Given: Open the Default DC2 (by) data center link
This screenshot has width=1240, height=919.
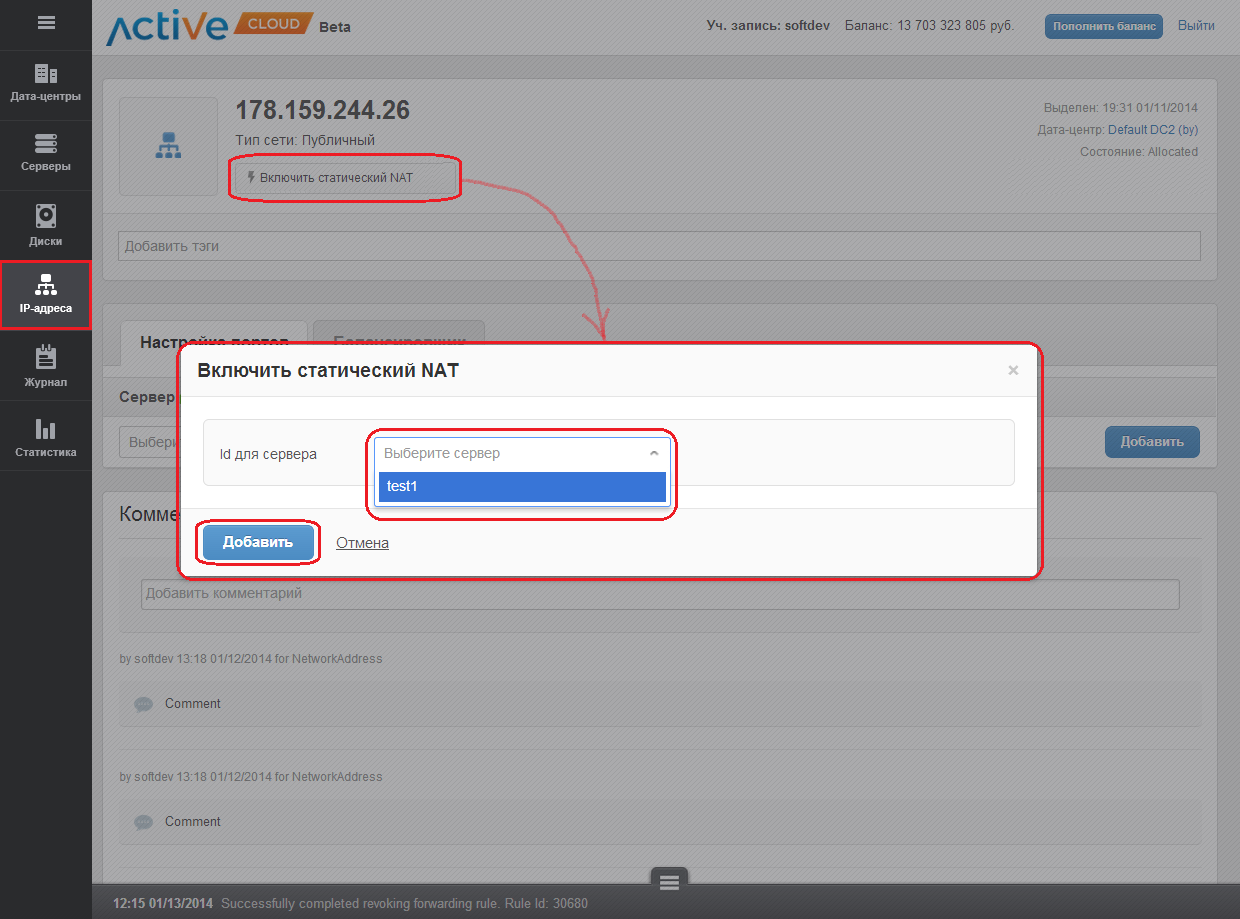Looking at the screenshot, I should [1152, 130].
